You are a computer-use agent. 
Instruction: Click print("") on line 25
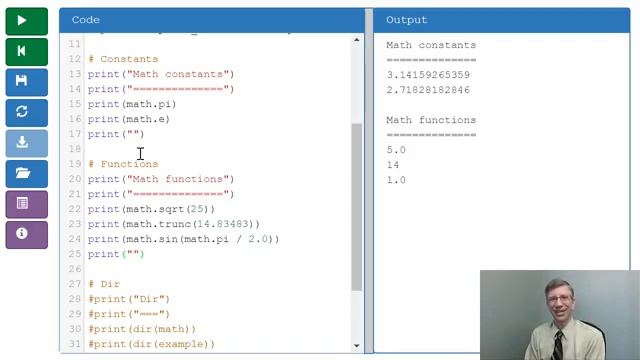pyautogui.click(x=116, y=254)
